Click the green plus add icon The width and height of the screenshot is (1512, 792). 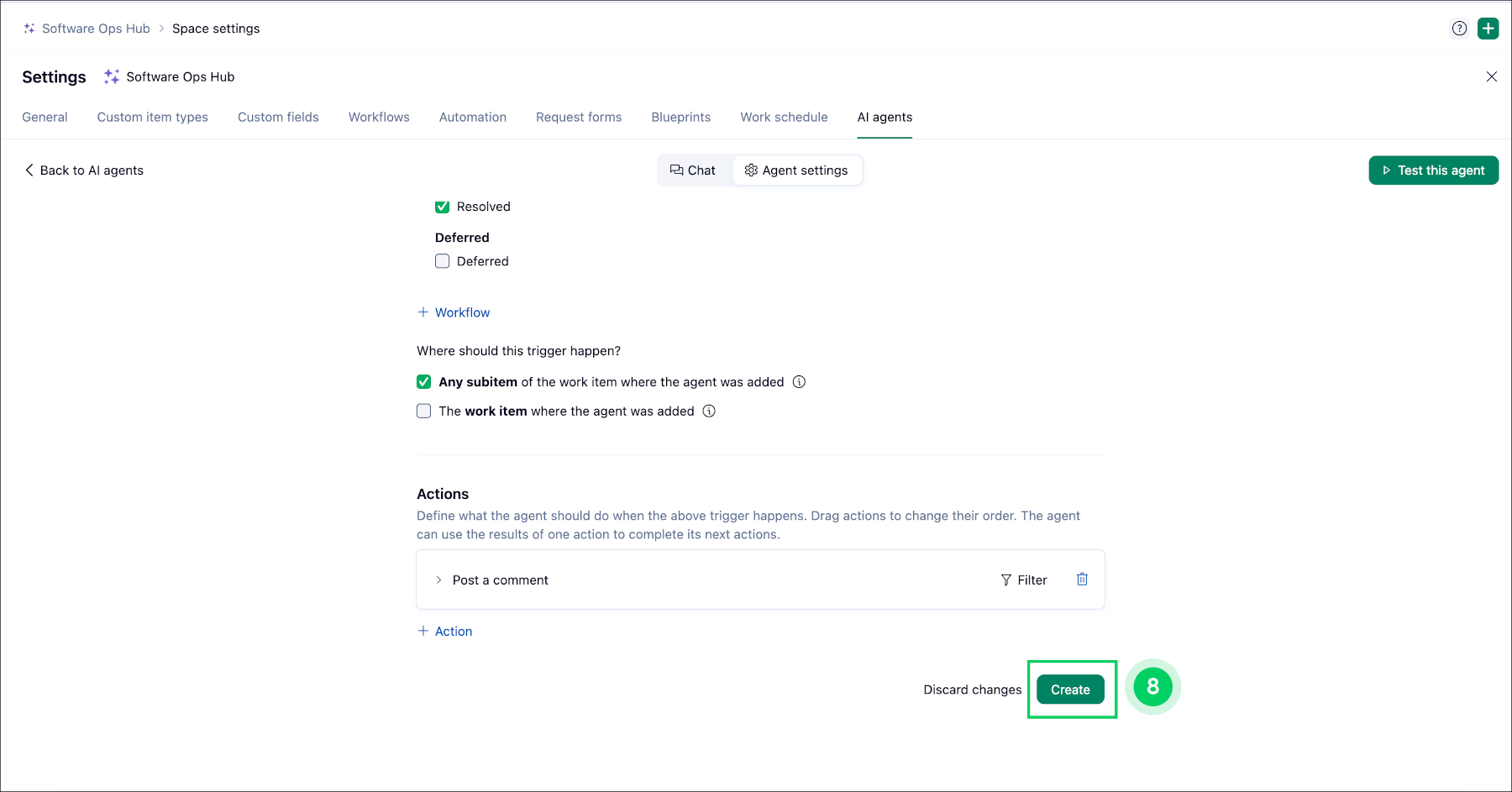click(x=1488, y=29)
